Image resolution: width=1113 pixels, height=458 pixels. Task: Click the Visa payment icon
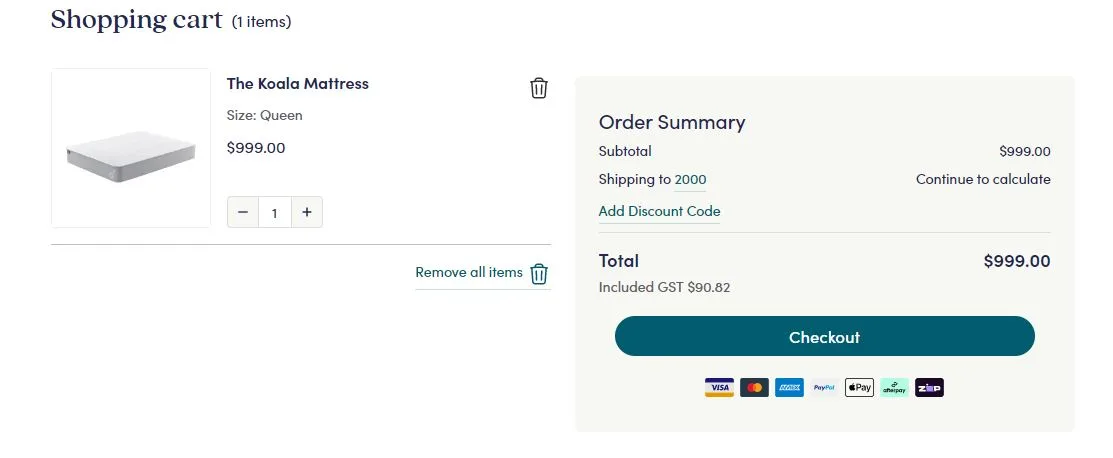pos(719,388)
